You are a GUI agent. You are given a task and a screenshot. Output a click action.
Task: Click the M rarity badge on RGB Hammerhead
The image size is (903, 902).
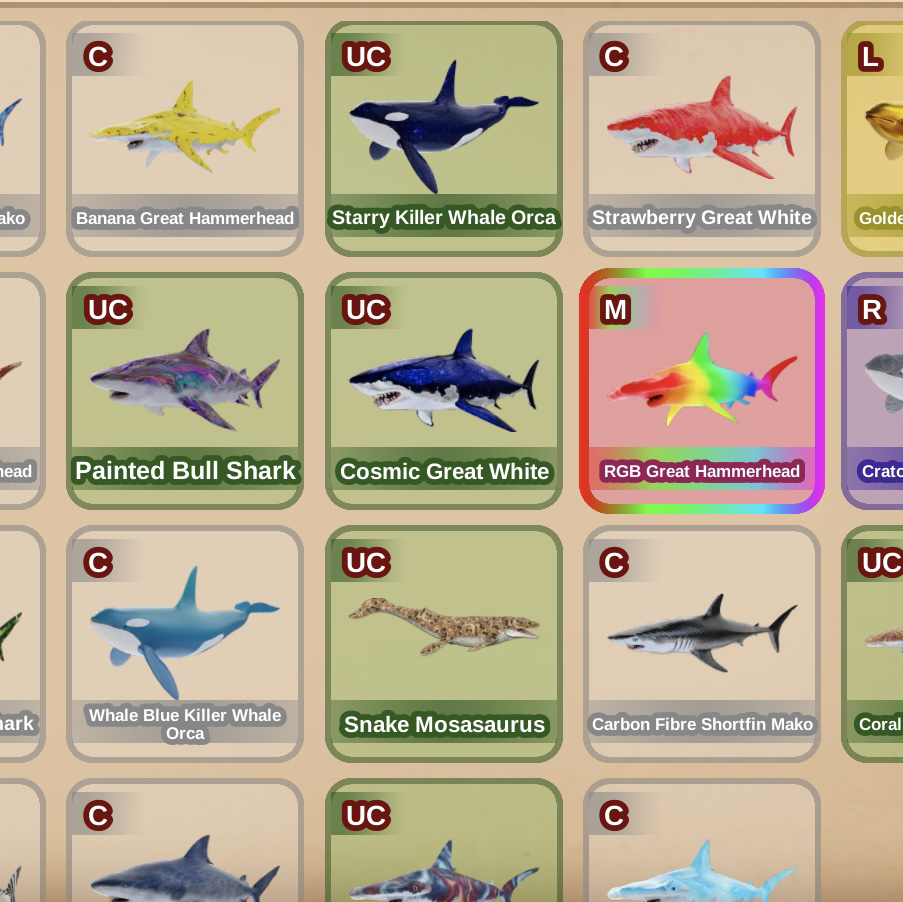[615, 309]
